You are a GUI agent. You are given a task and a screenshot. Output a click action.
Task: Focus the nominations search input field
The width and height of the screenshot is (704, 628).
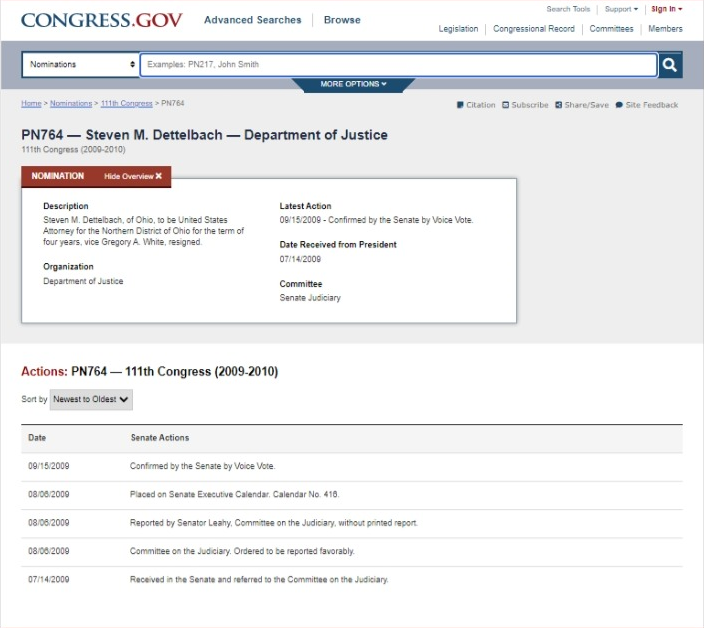point(399,65)
